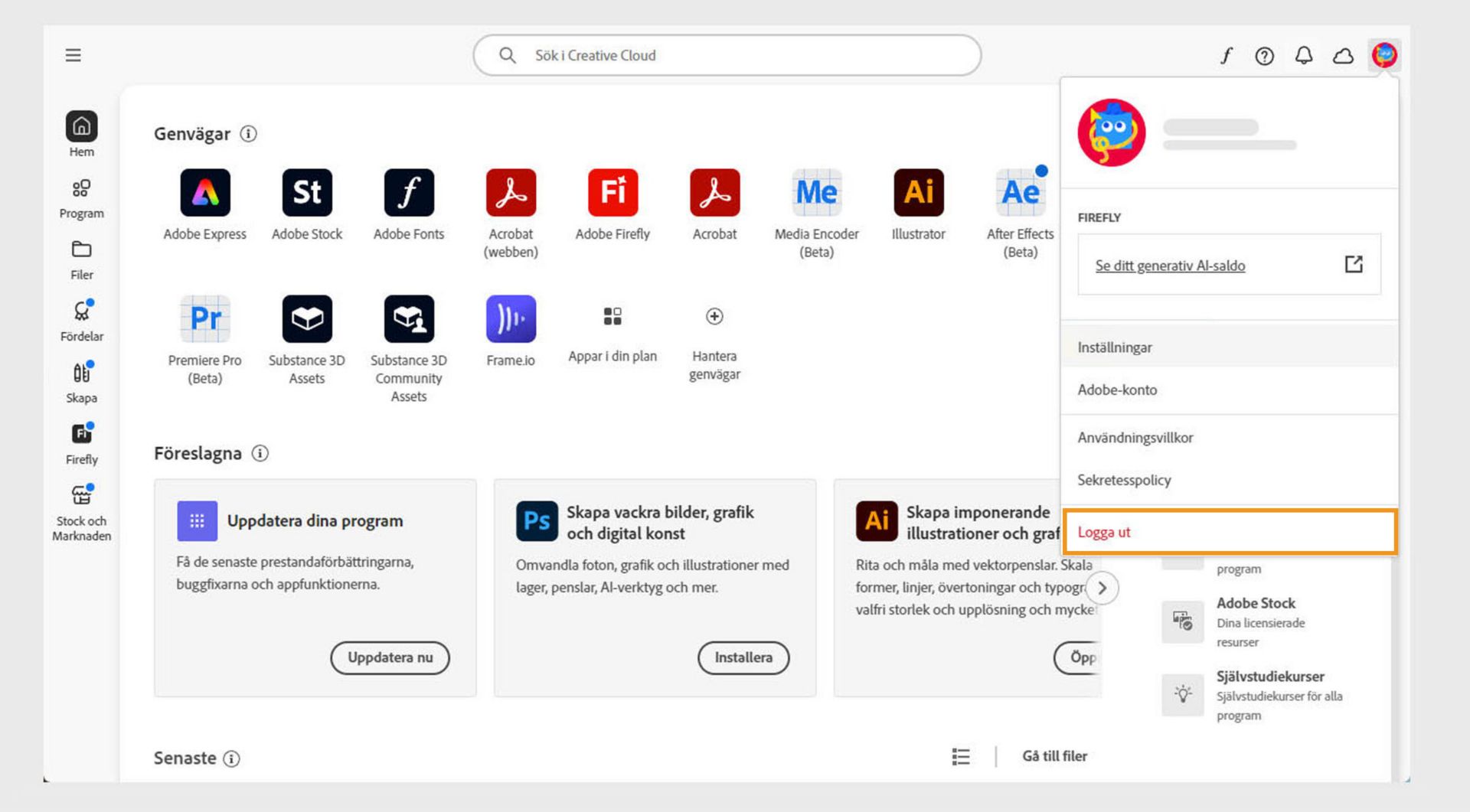This screenshot has width=1470, height=812.
Task: Open Sekretesspolicy menu item
Action: click(1229, 480)
